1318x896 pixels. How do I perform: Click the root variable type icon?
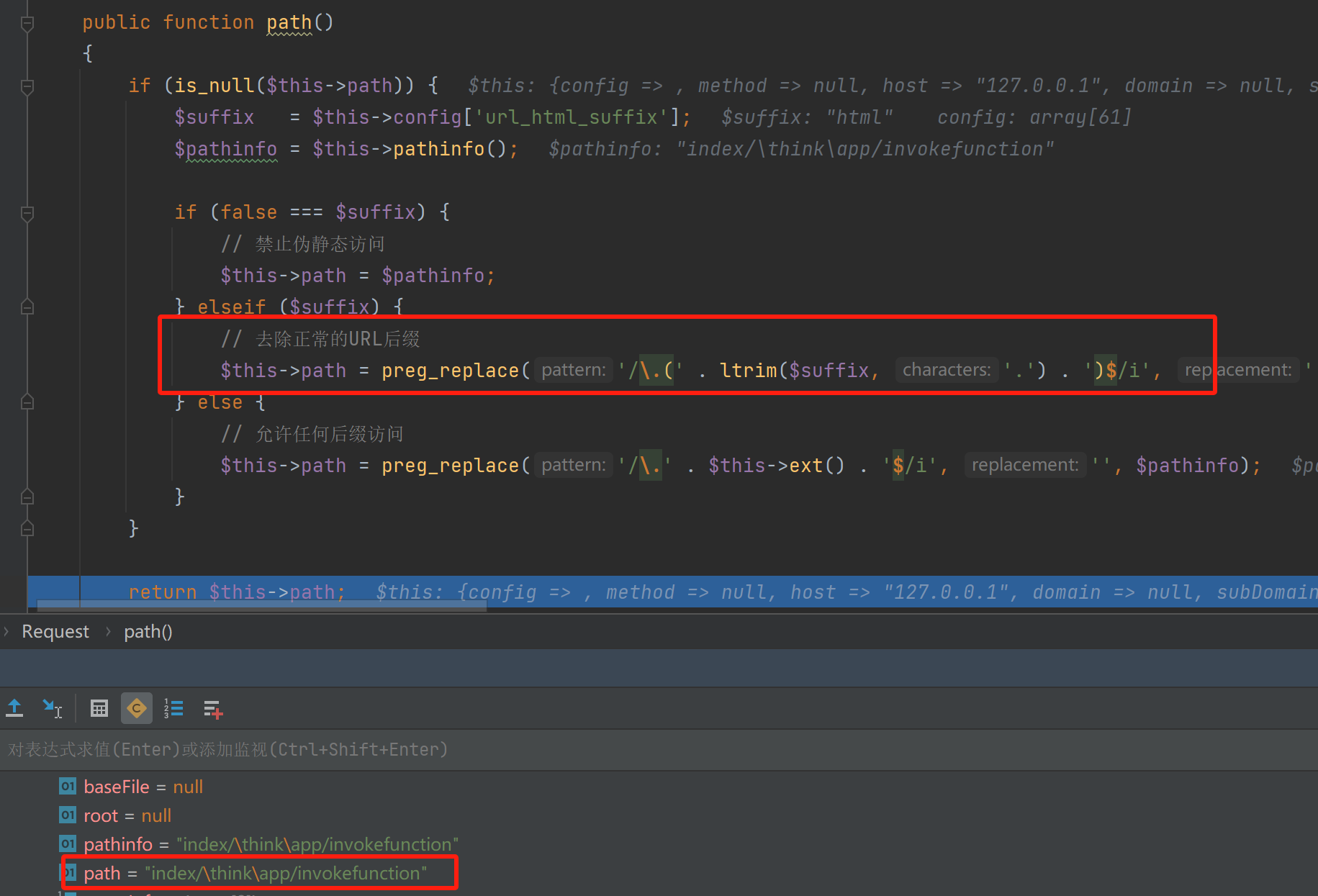click(x=67, y=815)
